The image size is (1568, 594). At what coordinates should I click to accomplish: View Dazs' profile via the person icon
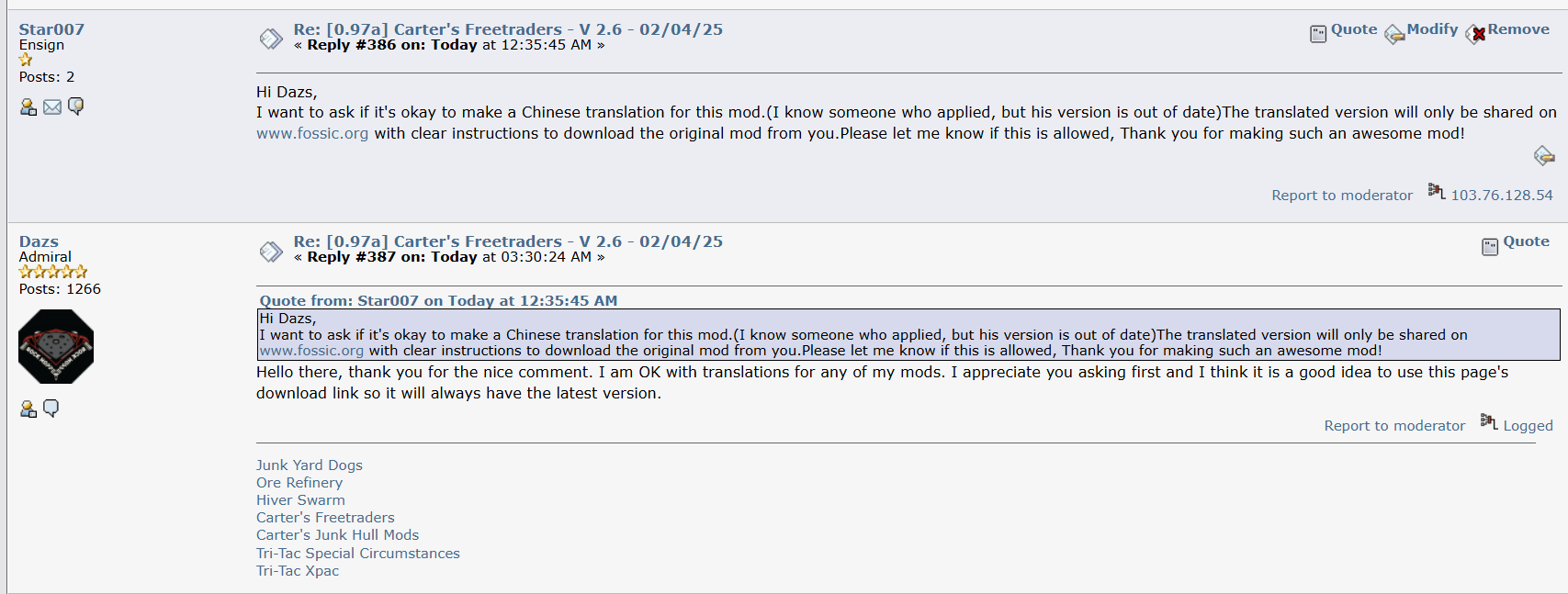(x=28, y=409)
